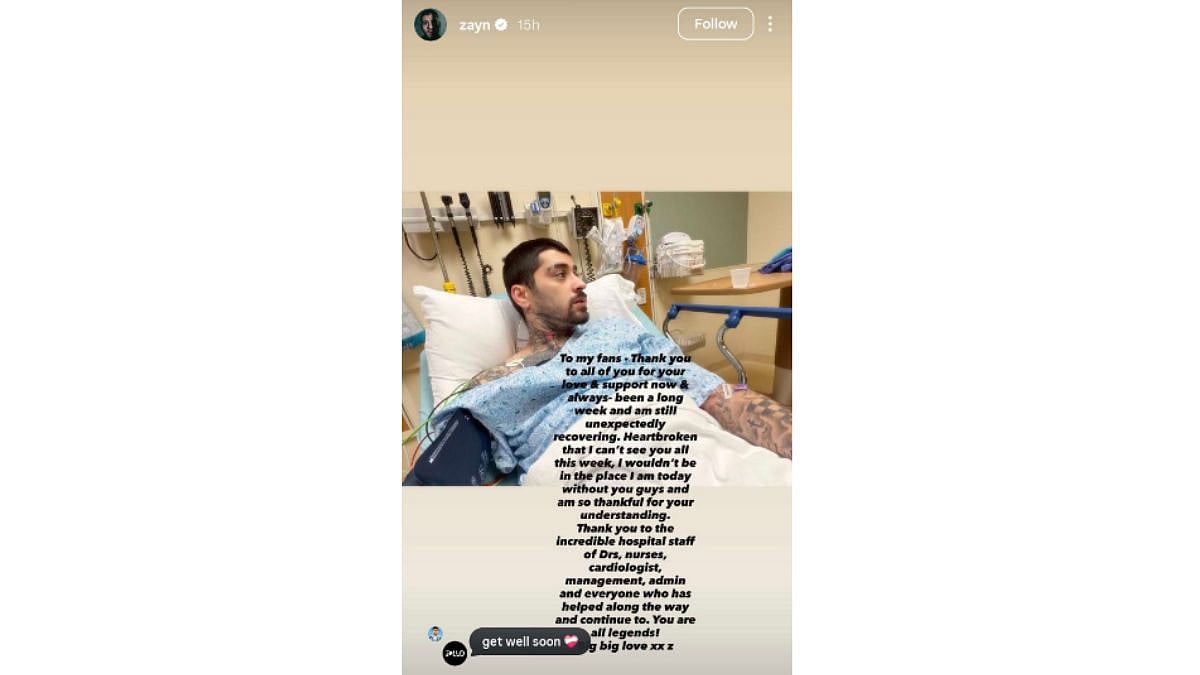The height and width of the screenshot is (675, 1200).
Task: Click the white pillow in the photo
Action: 464,336
